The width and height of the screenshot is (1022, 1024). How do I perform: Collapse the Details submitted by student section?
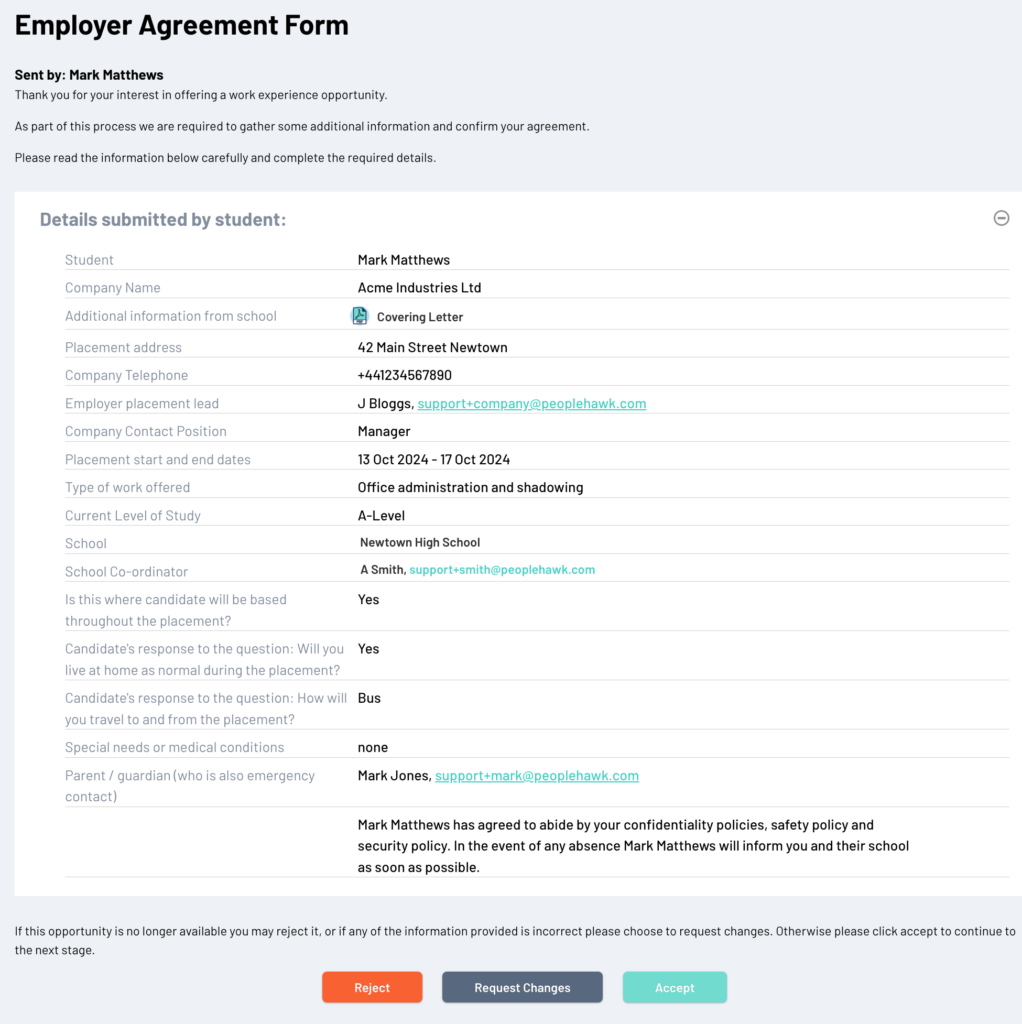[x=1000, y=218]
